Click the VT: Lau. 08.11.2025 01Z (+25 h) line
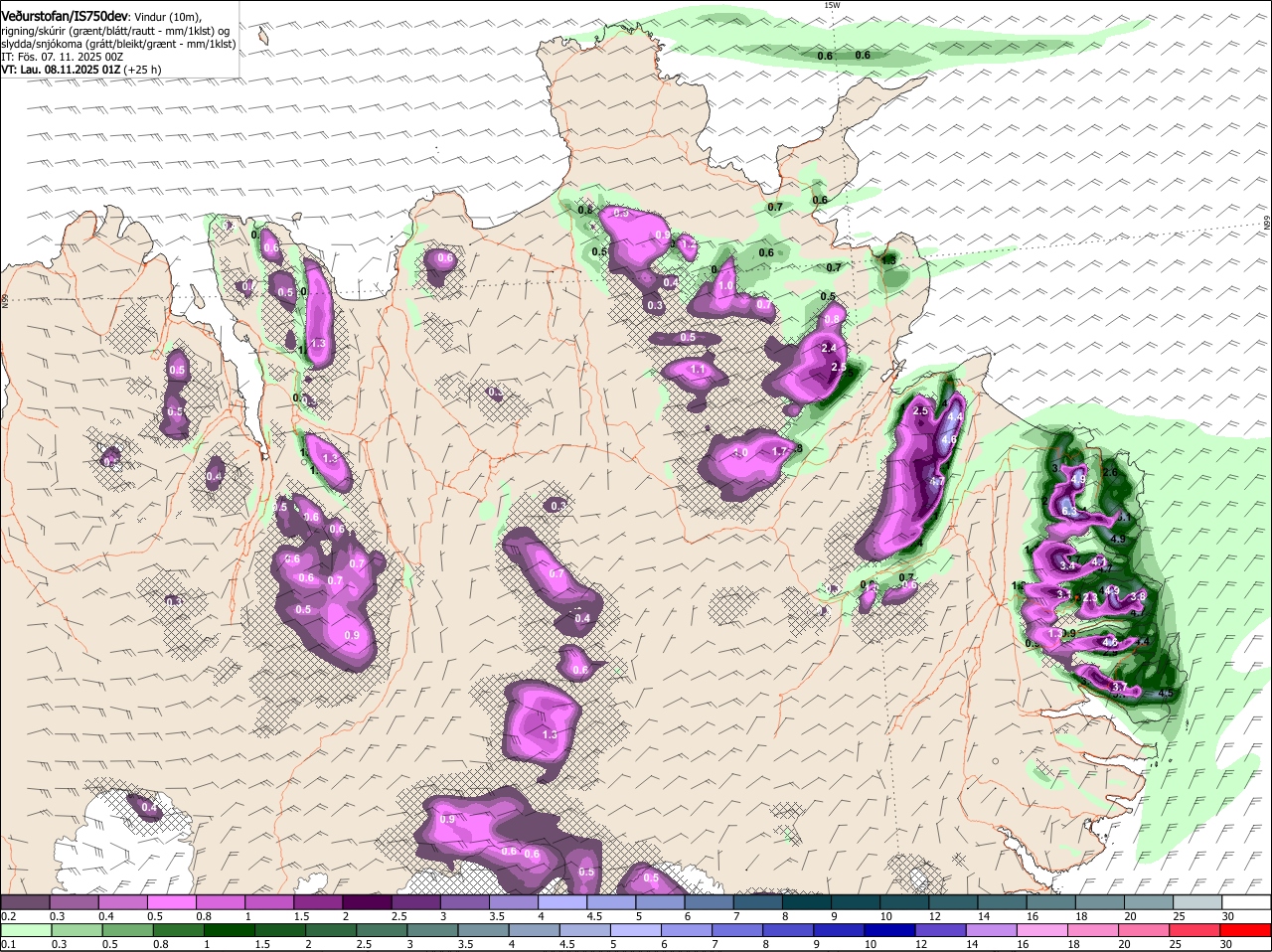The width and height of the screenshot is (1272, 952). coord(81,71)
